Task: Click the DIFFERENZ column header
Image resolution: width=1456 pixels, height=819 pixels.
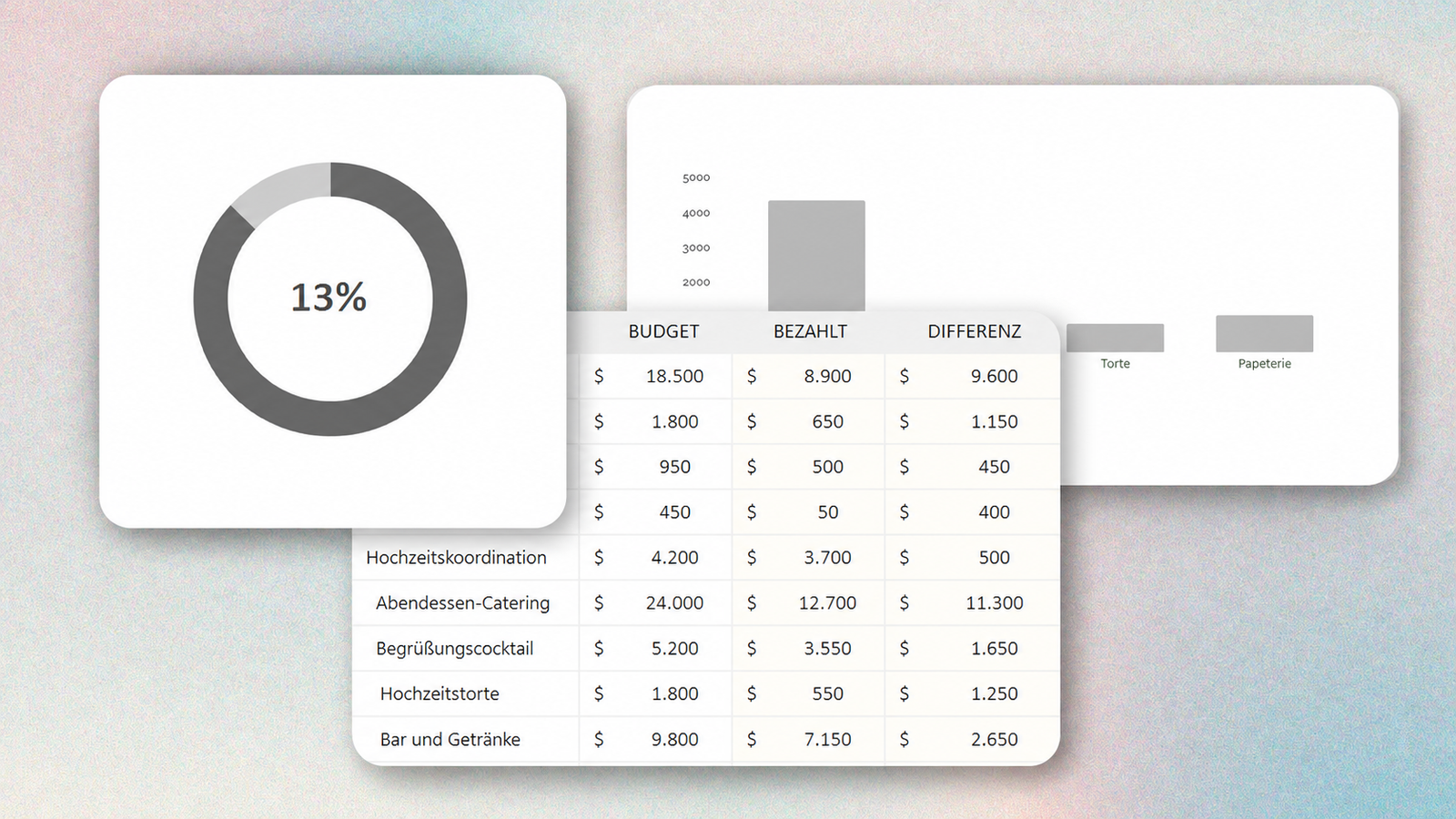Action: coord(975,332)
